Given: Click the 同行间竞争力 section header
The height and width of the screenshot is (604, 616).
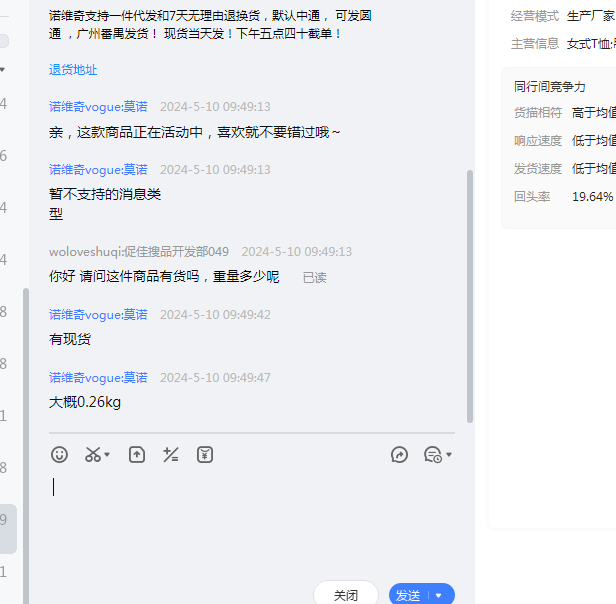Looking at the screenshot, I should [x=550, y=87].
